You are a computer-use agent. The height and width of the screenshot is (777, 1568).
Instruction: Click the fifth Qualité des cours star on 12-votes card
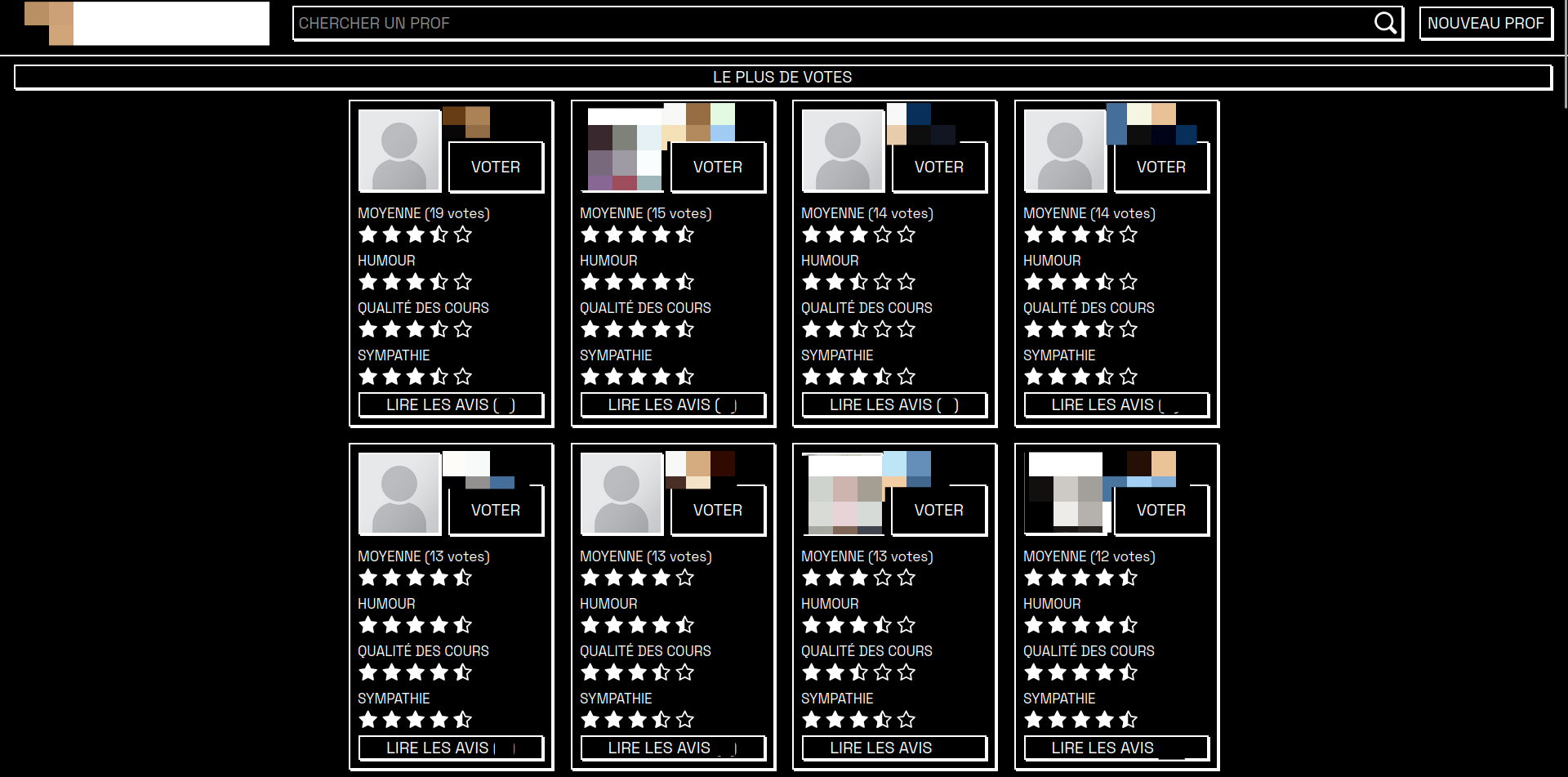[1129, 672]
